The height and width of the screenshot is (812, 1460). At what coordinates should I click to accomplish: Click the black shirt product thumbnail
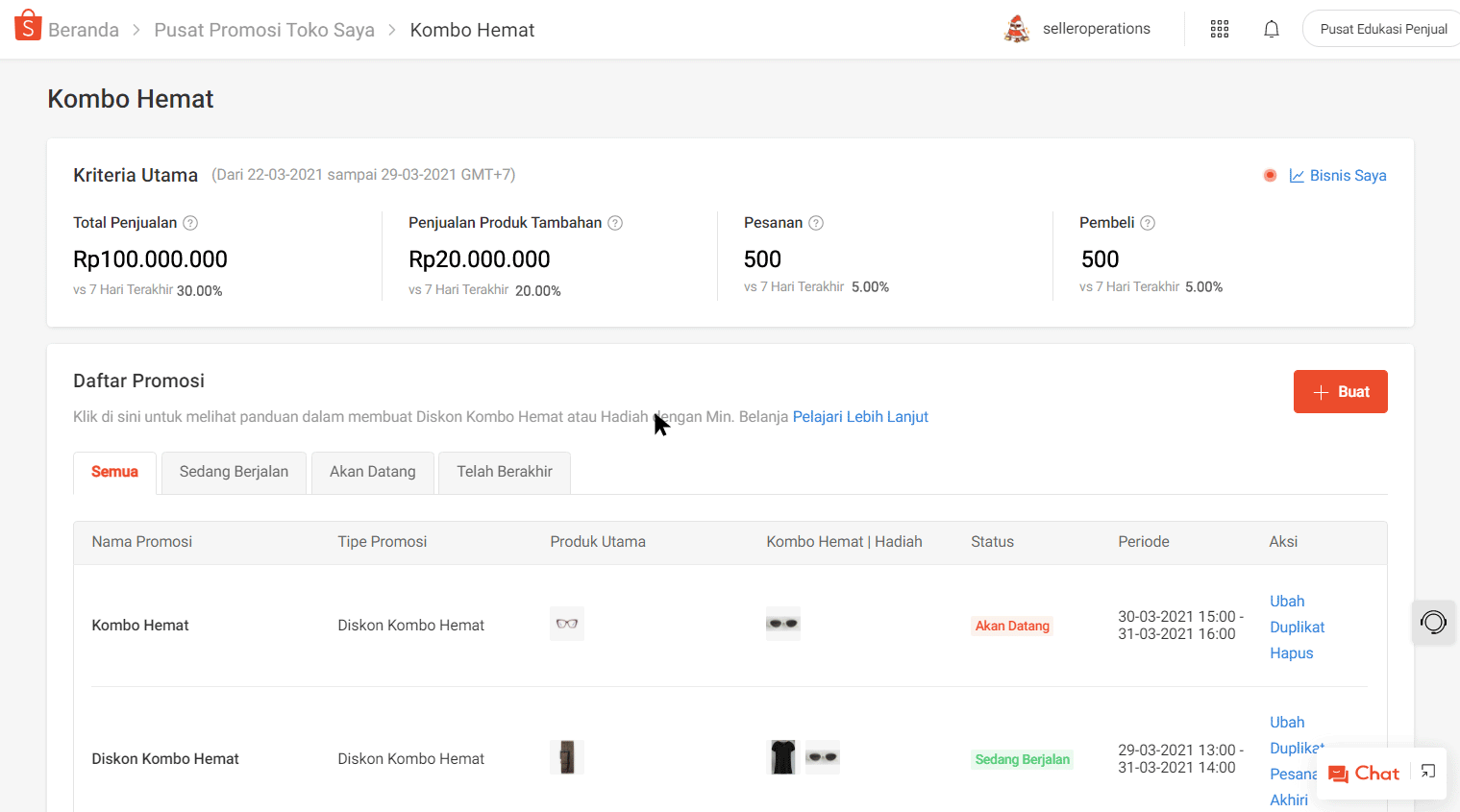pos(783,757)
